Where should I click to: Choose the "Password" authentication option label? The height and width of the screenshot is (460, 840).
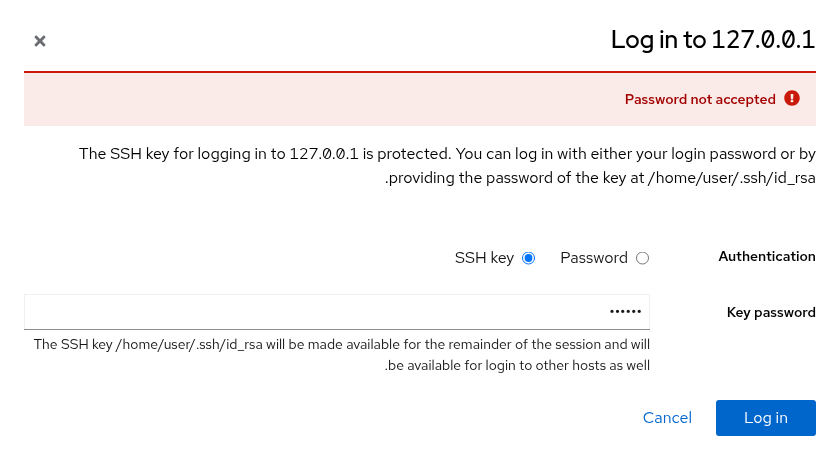[x=594, y=258]
